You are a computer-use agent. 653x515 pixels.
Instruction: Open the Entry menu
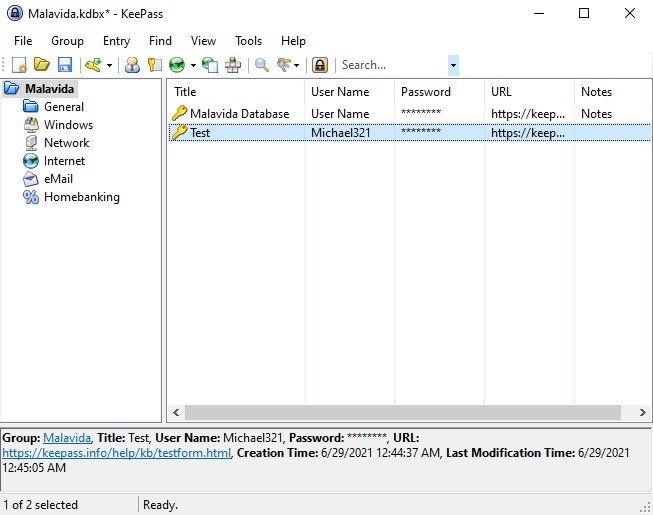click(x=117, y=41)
